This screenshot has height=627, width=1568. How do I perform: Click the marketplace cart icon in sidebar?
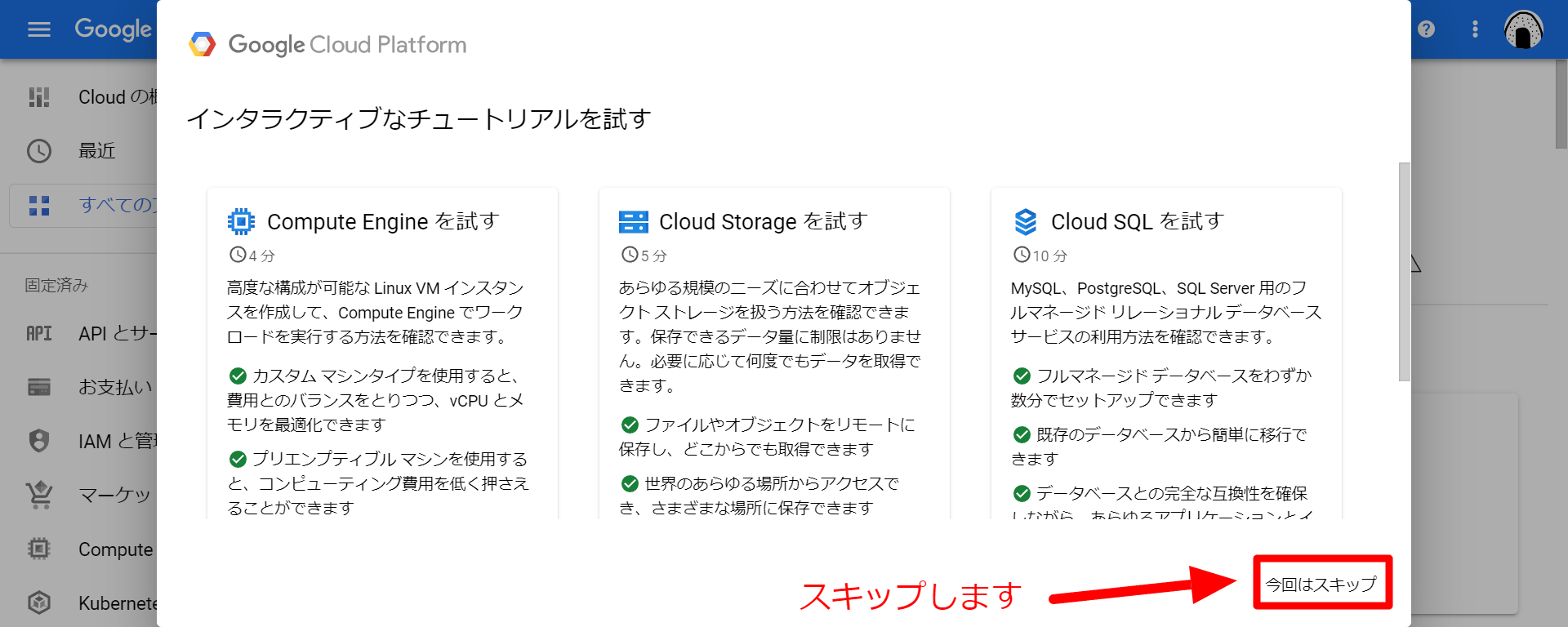coord(39,495)
